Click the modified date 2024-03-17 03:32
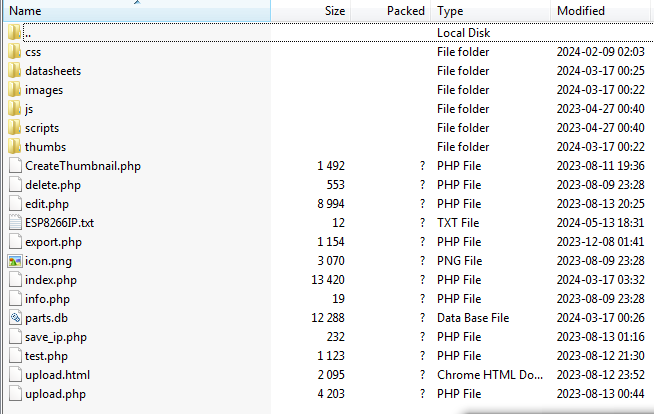654x414 pixels. pos(601,280)
